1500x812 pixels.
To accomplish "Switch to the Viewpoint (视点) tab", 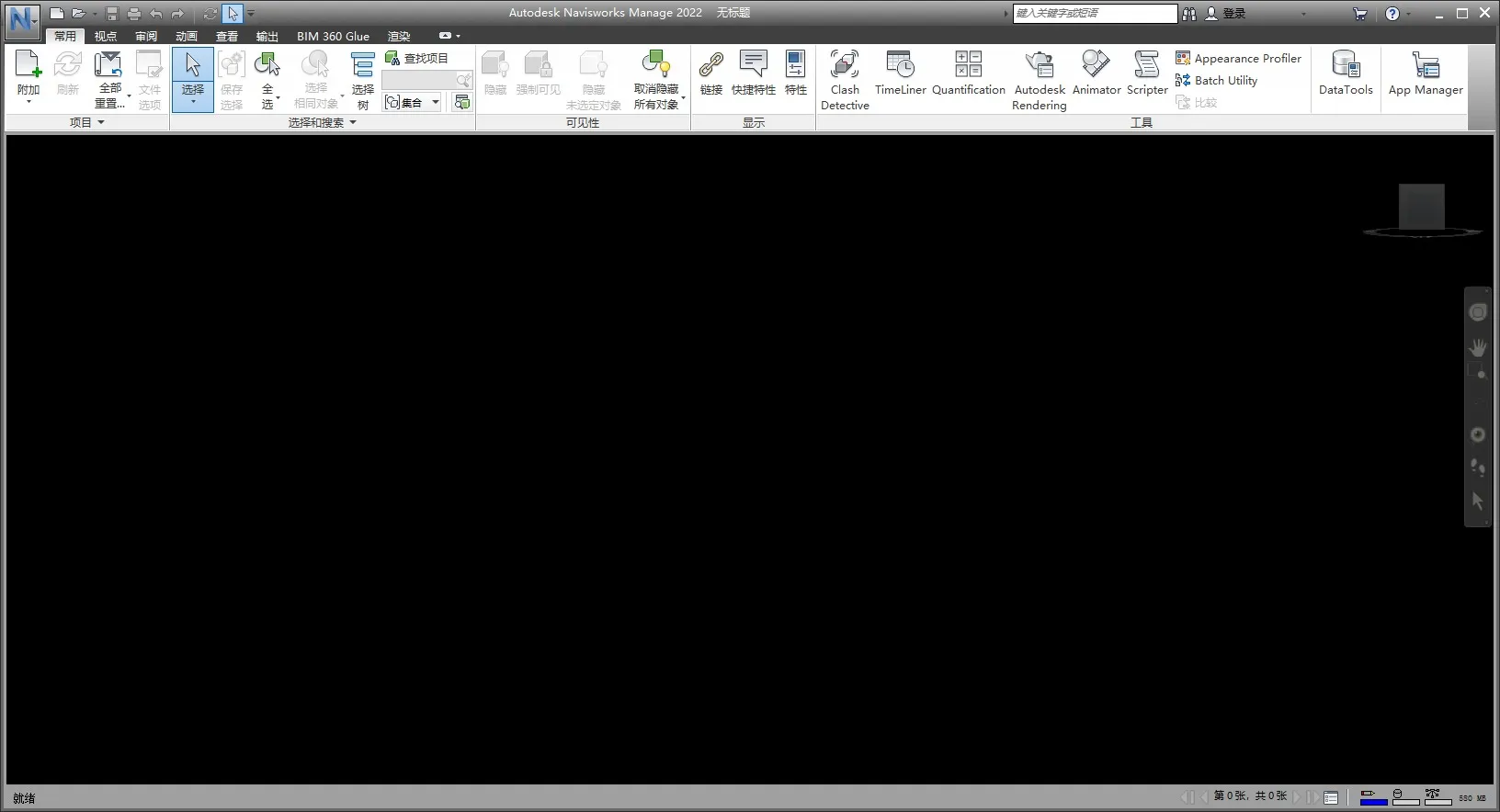I will pos(106,36).
